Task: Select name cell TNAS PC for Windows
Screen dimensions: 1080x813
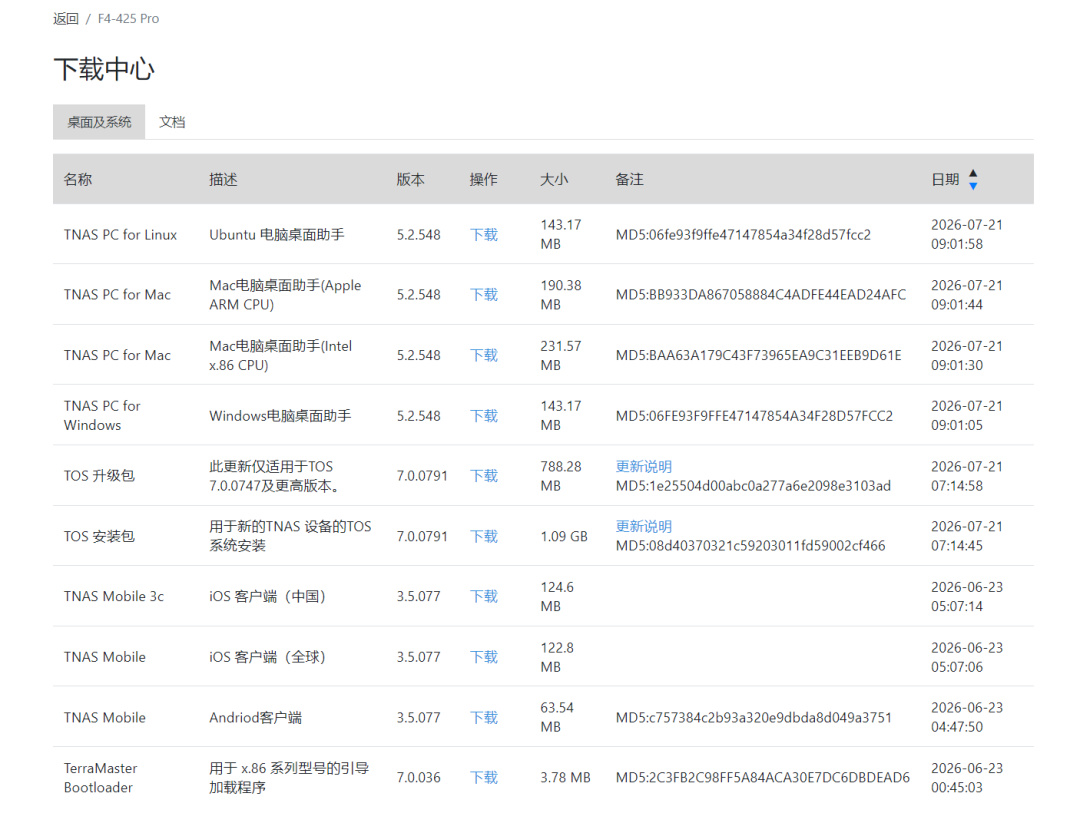Action: tap(102, 415)
